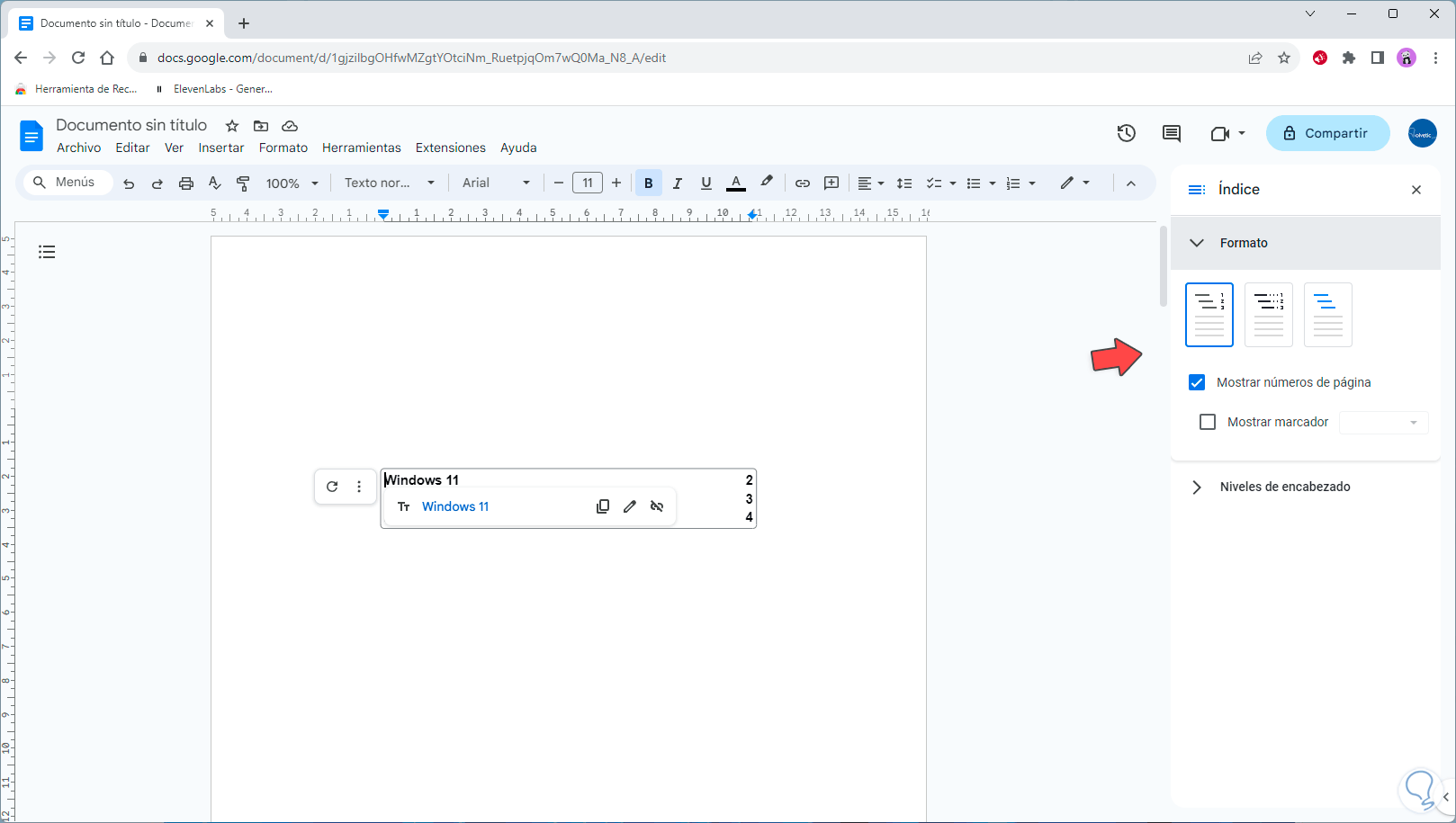Search the menus box

67,183
